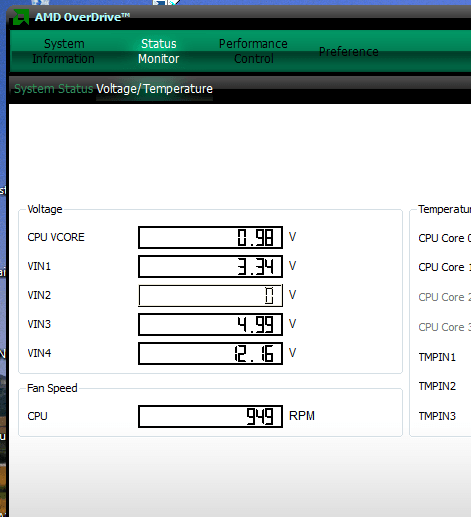Click the greyed CPU Core 2 label
Viewport: 471px width, 517px height.
point(445,297)
